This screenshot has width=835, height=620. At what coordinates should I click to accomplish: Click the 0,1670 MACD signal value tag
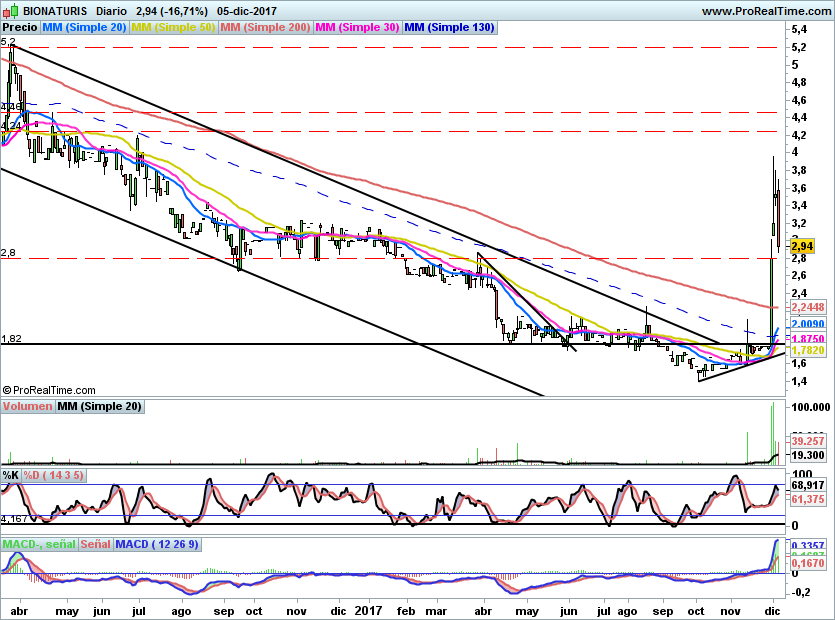(x=808, y=563)
